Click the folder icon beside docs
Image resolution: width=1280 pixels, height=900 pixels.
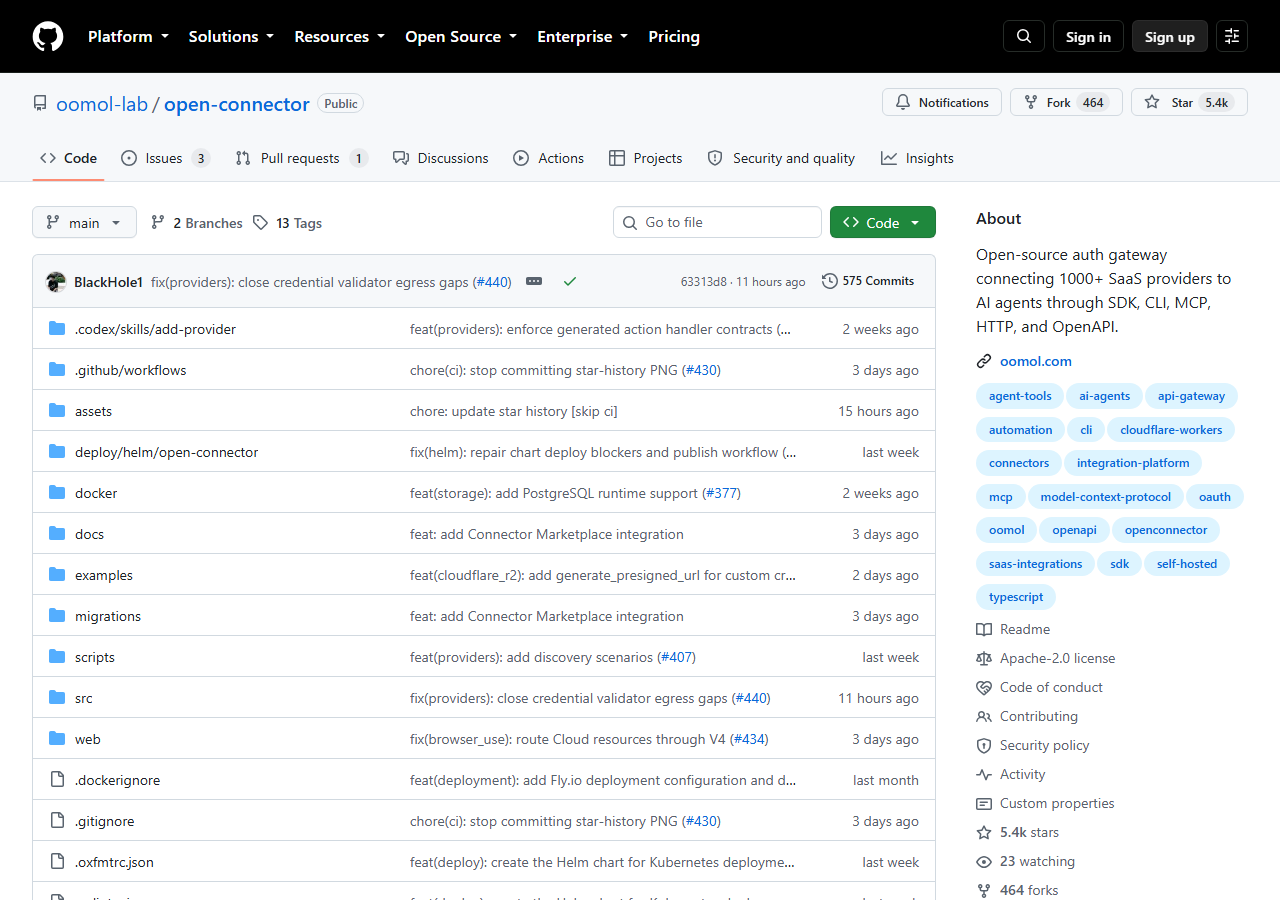[57, 534]
